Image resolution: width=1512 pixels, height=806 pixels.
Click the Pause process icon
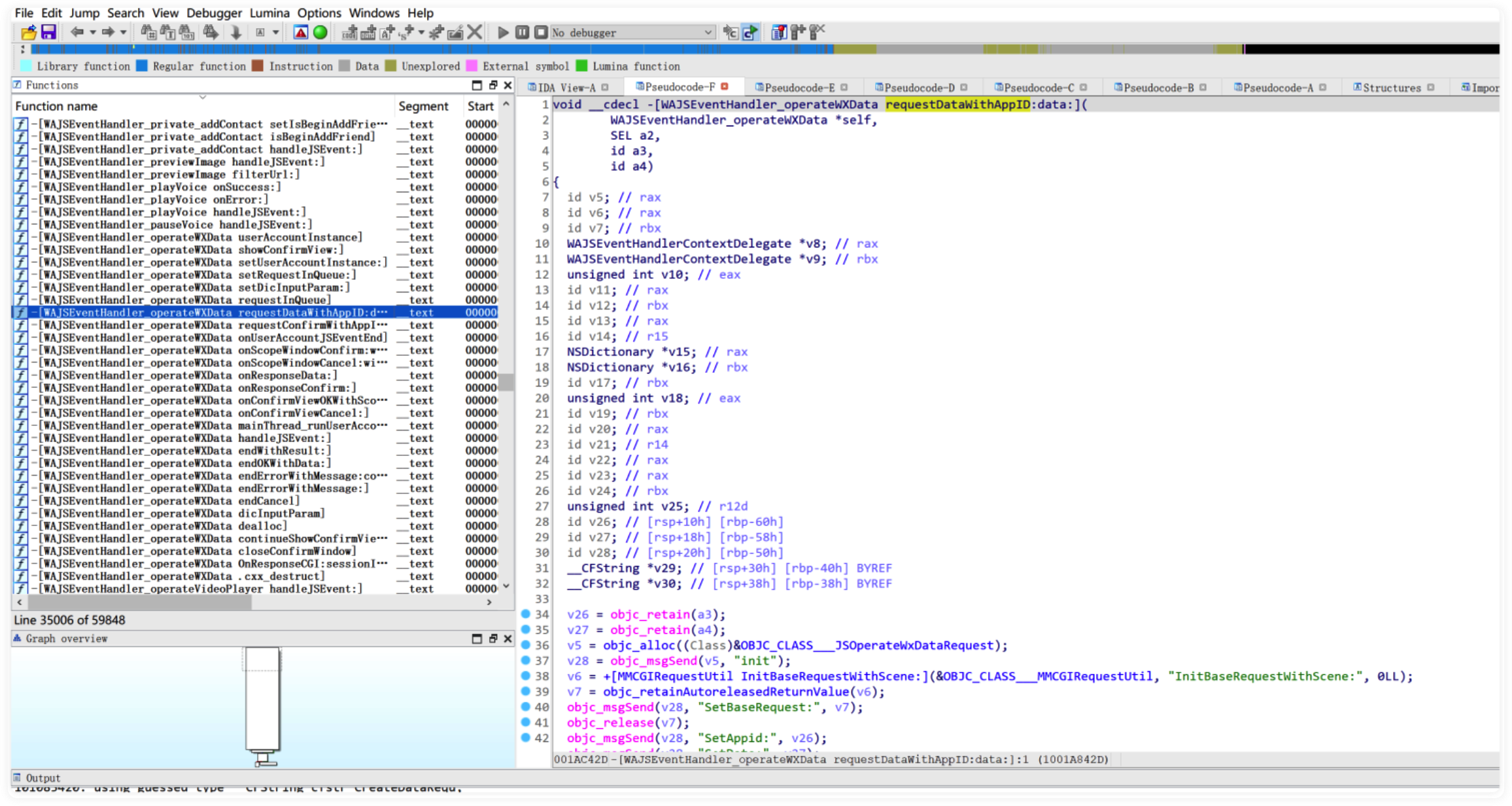point(521,32)
